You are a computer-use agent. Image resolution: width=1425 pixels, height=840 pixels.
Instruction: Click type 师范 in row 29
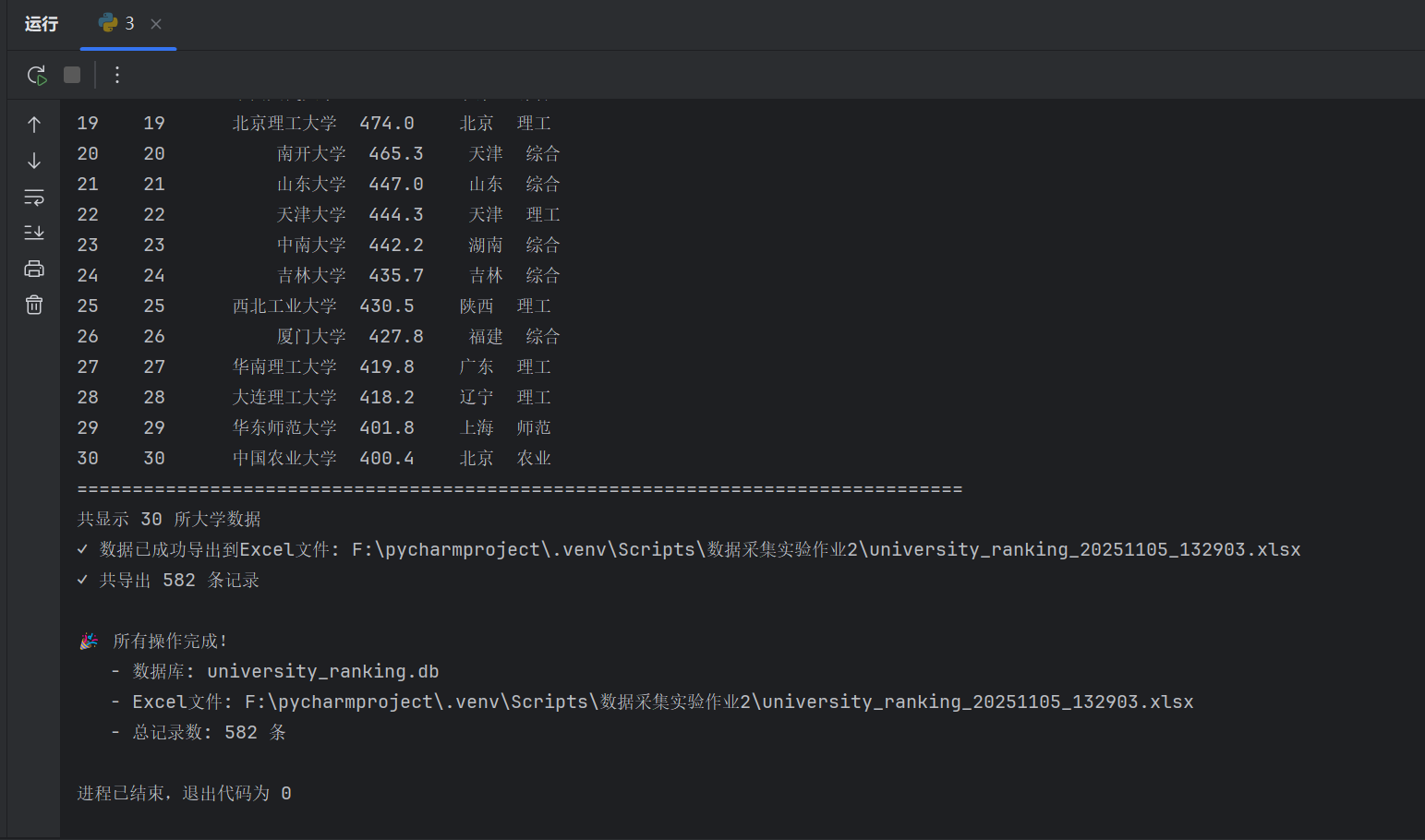coord(534,427)
